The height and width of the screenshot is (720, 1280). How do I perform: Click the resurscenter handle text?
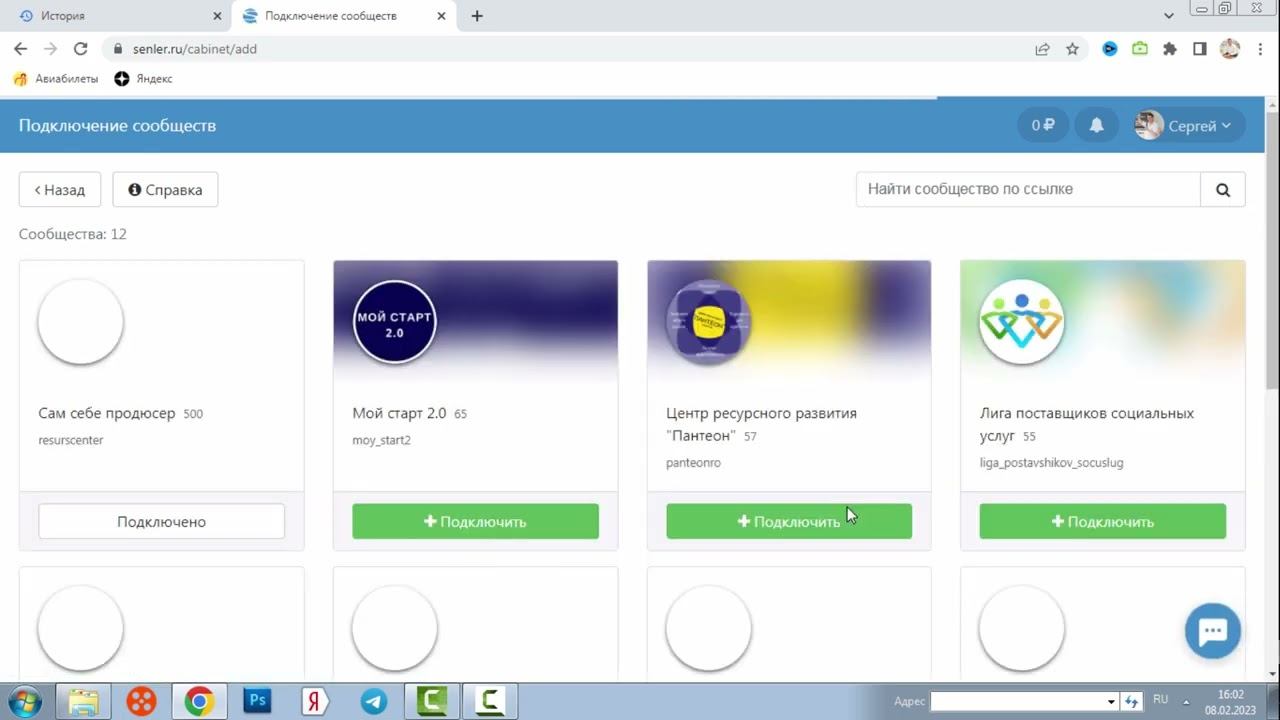click(71, 440)
